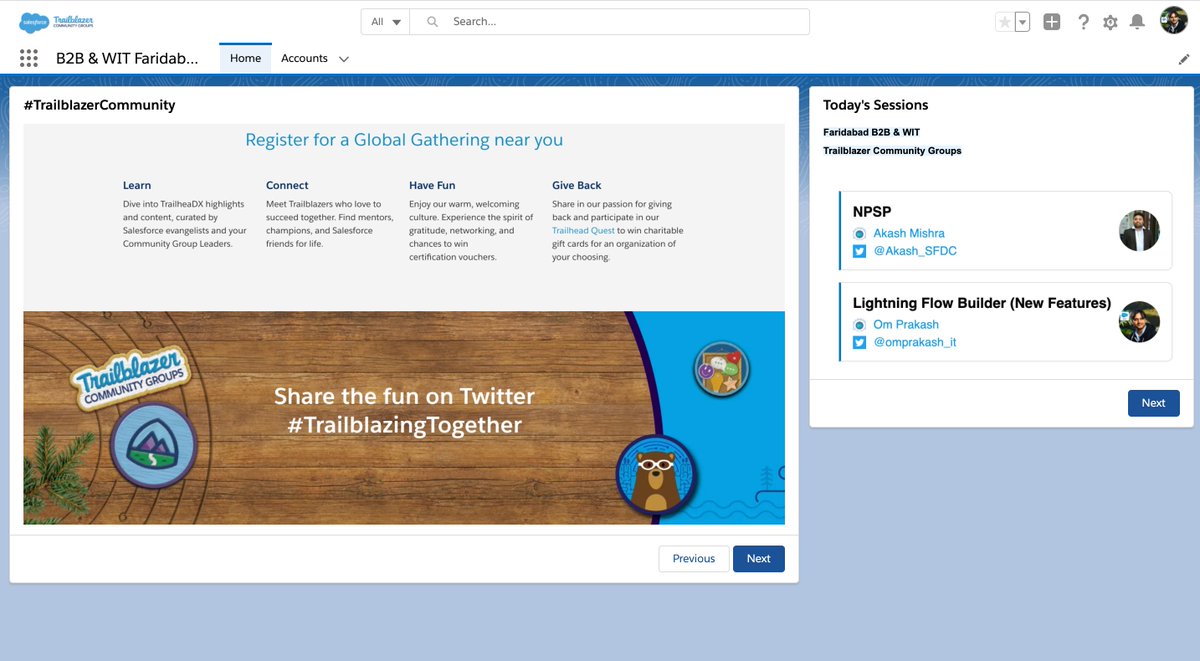Click Next in Today's Sessions panel
The image size is (1200, 661).
(1154, 403)
